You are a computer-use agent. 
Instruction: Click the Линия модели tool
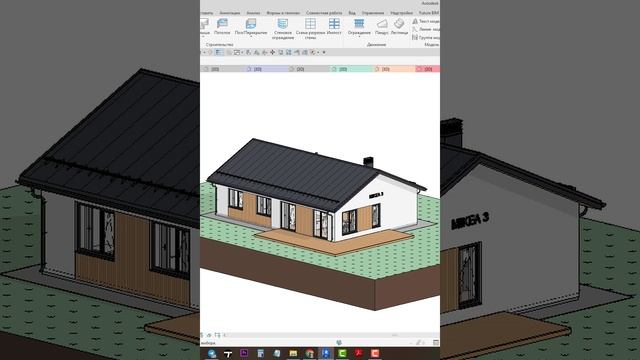pos(426,29)
